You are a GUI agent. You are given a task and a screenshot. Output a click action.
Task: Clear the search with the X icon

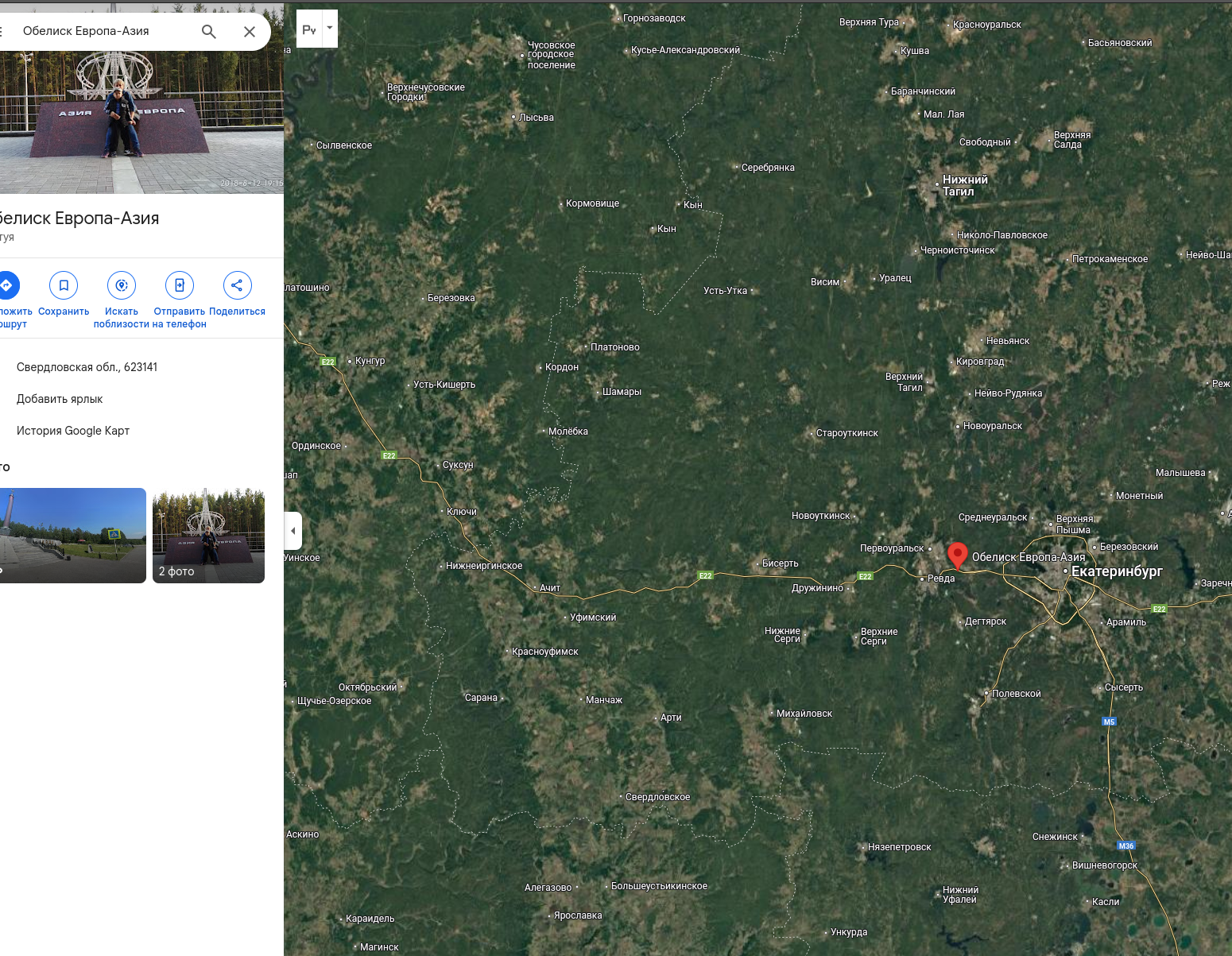(x=250, y=32)
